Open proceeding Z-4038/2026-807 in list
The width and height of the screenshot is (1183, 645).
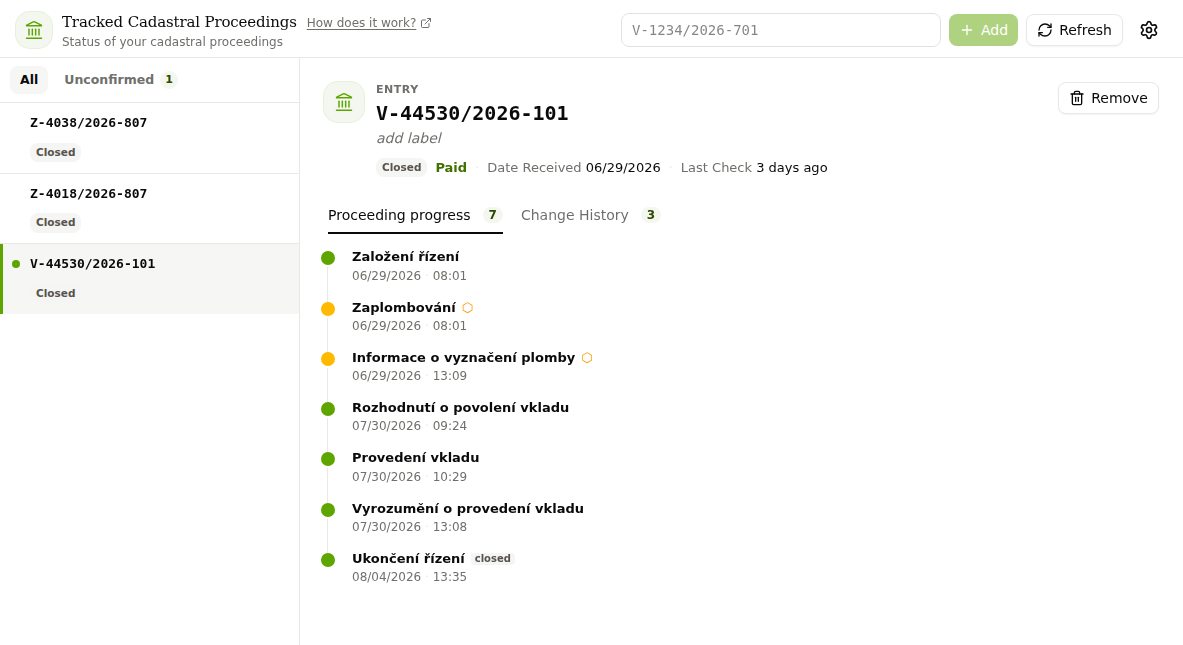click(x=149, y=138)
